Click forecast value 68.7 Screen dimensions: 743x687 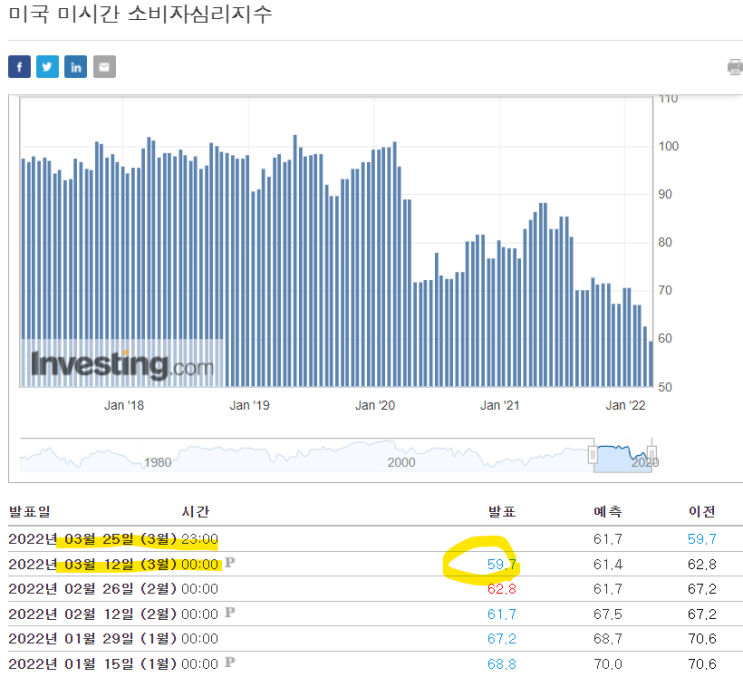pyautogui.click(x=607, y=639)
